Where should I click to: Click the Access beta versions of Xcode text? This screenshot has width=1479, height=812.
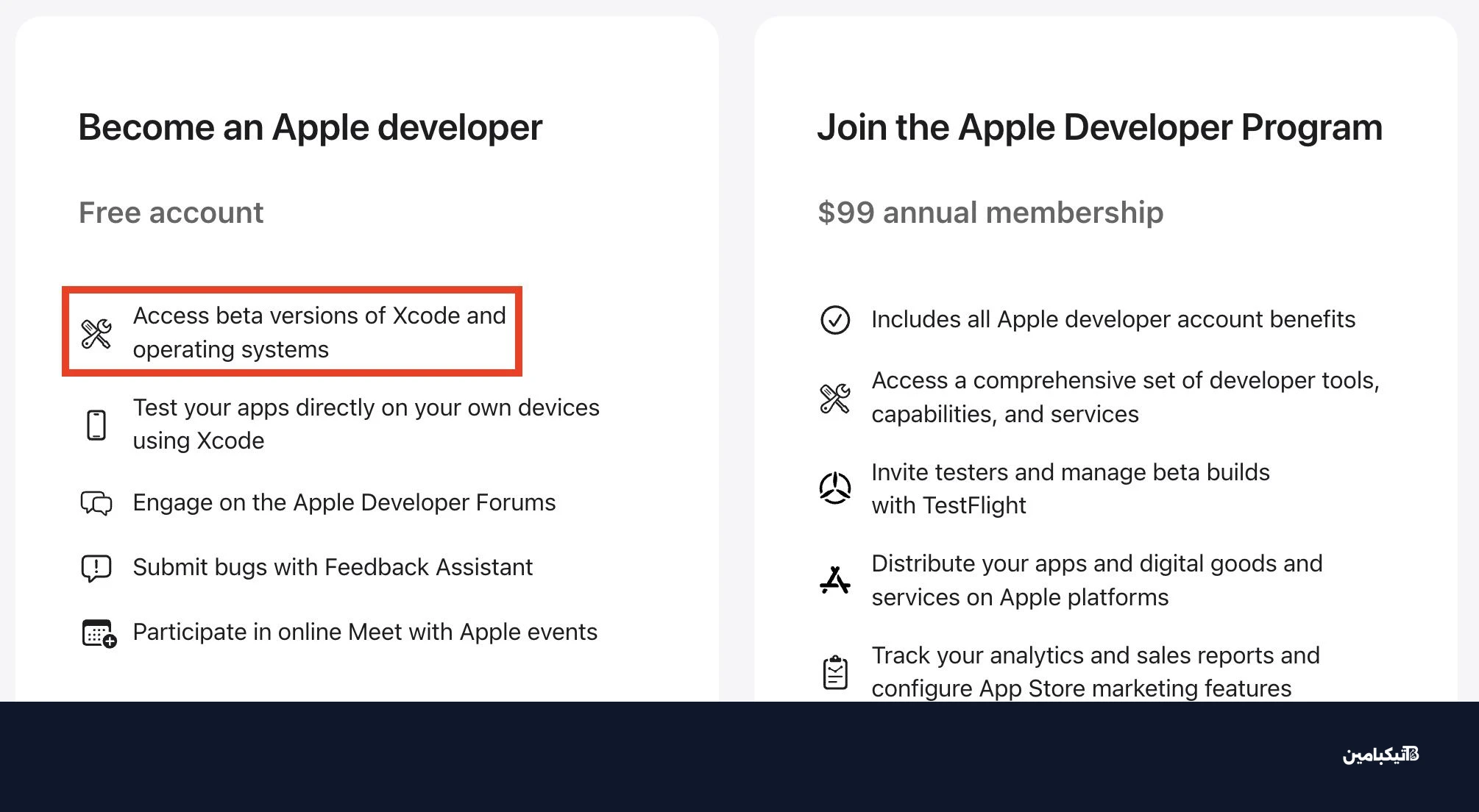(x=319, y=332)
